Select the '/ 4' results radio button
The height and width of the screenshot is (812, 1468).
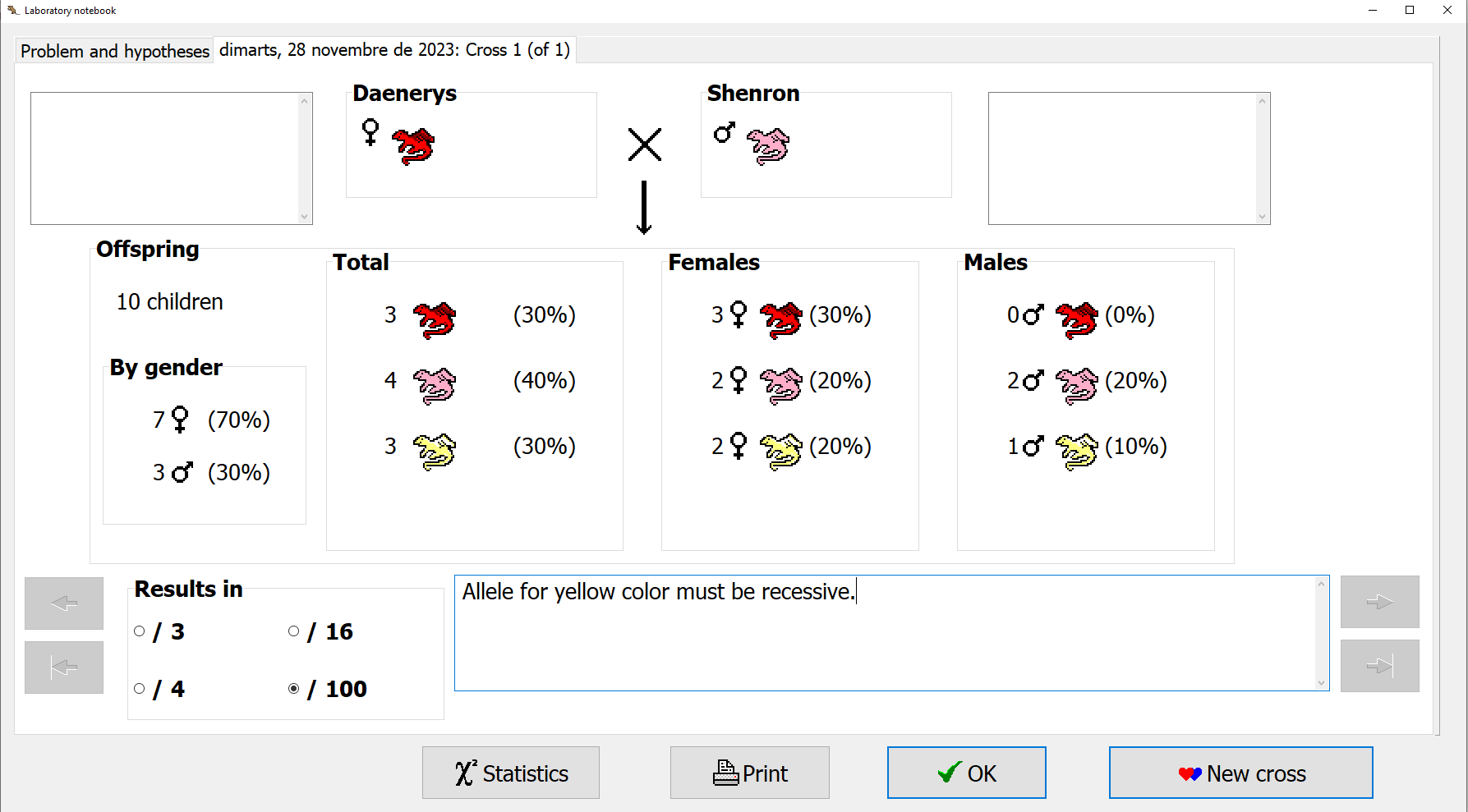click(140, 689)
